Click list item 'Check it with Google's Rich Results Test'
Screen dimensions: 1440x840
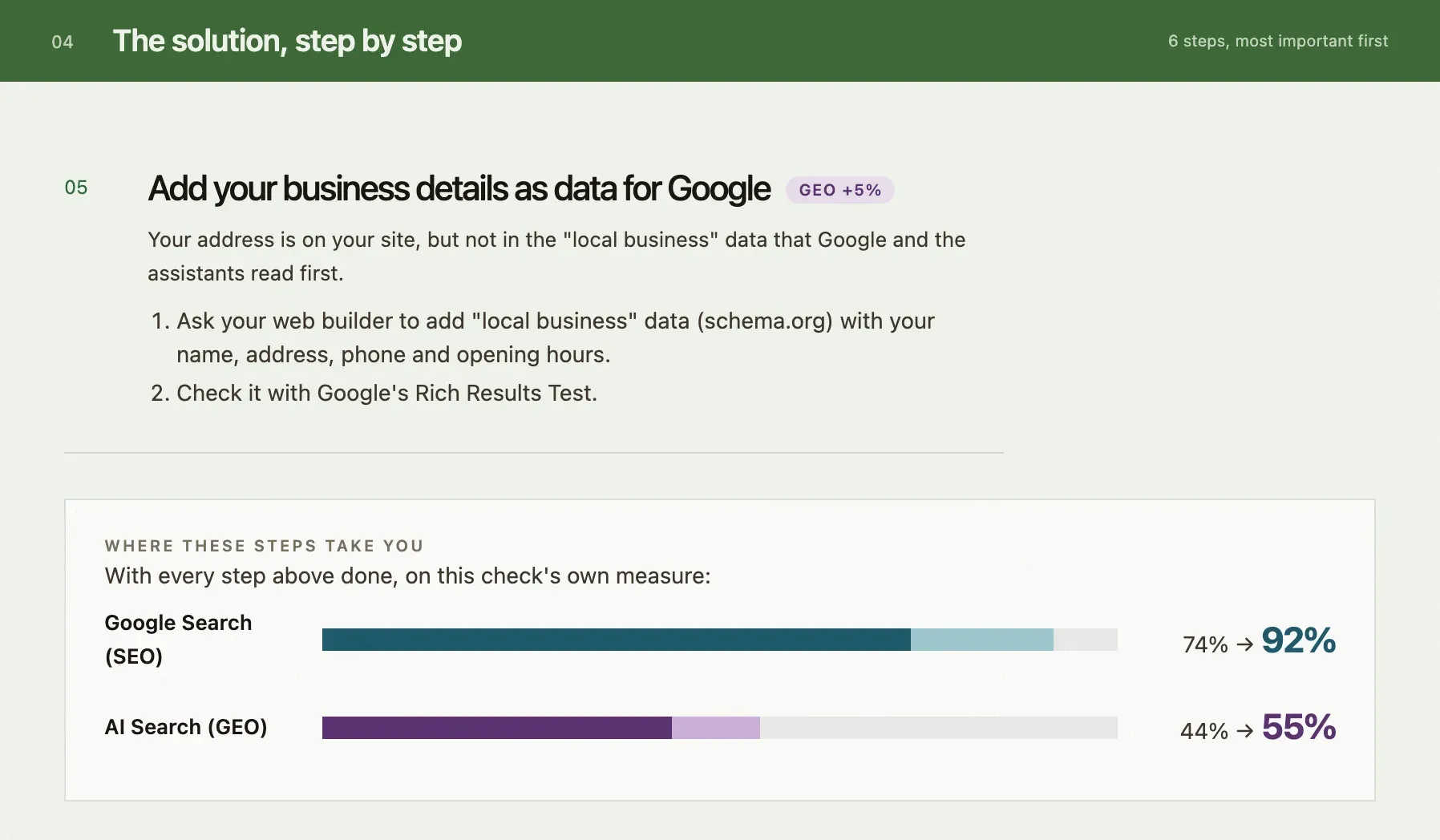click(374, 393)
